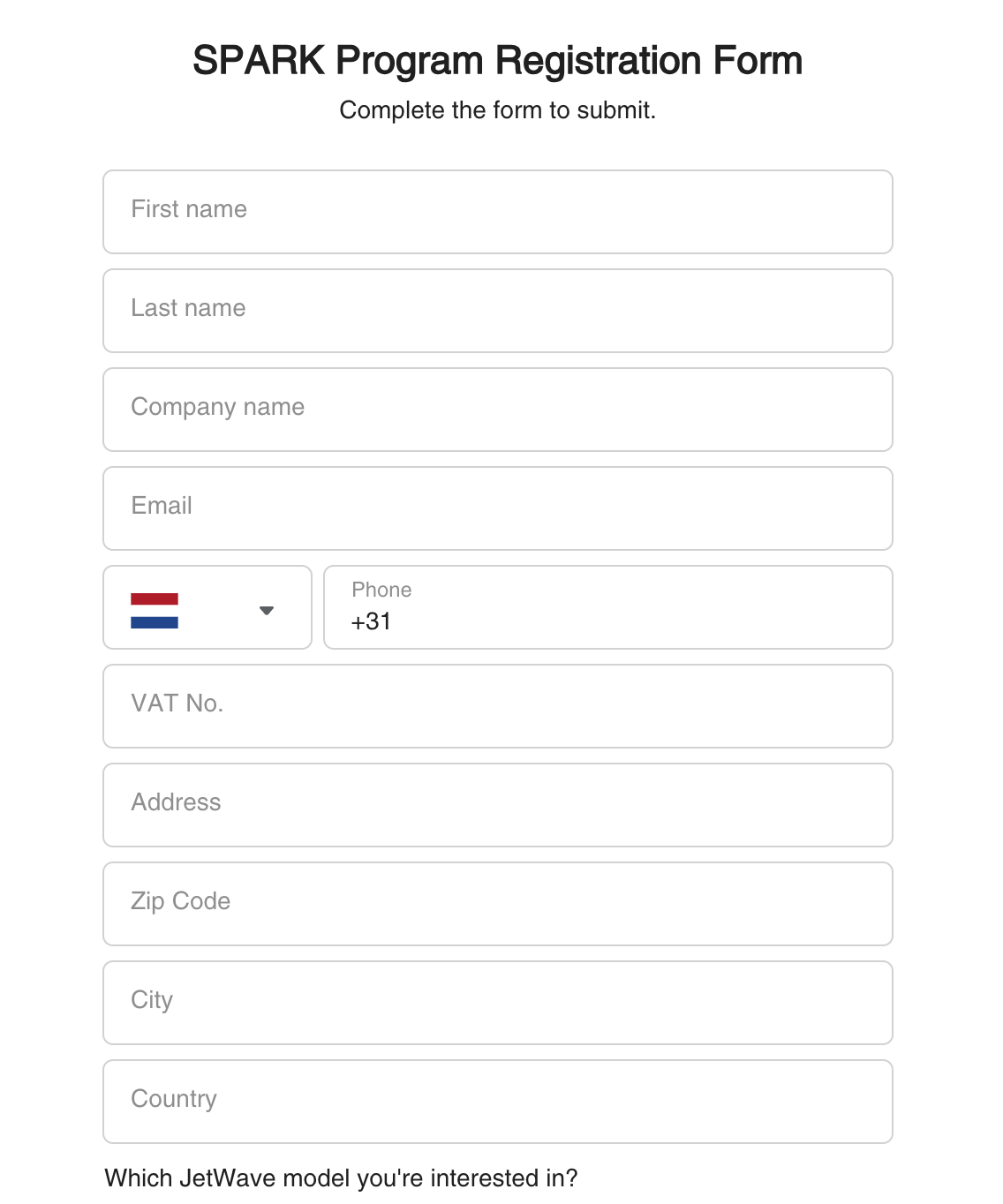Focus the City input field
Screen dimensions: 1003x1204
click(x=498, y=1003)
